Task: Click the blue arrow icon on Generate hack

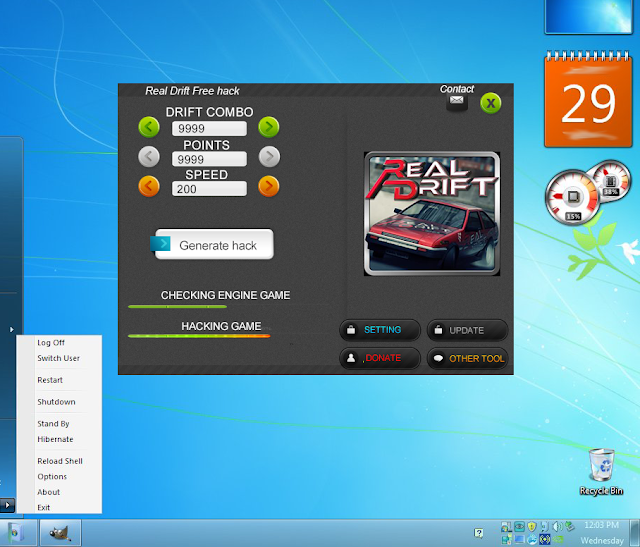Action: (x=160, y=244)
